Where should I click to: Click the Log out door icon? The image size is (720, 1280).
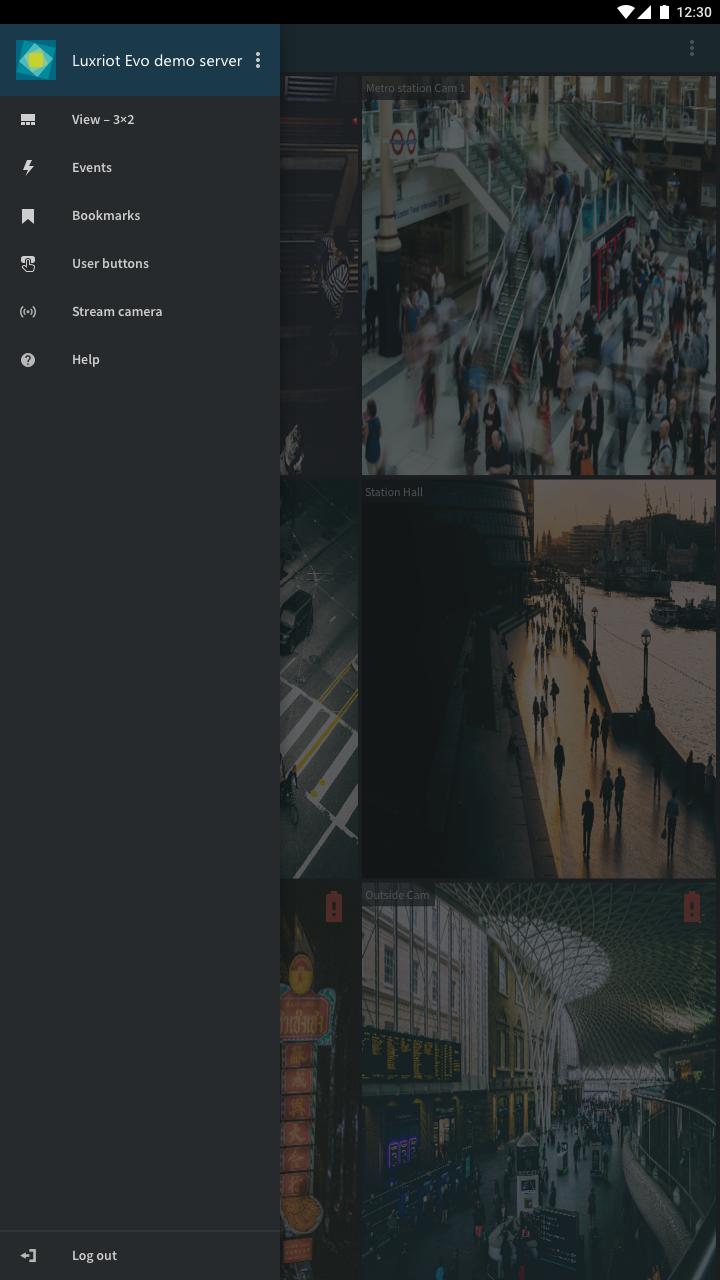point(28,1256)
